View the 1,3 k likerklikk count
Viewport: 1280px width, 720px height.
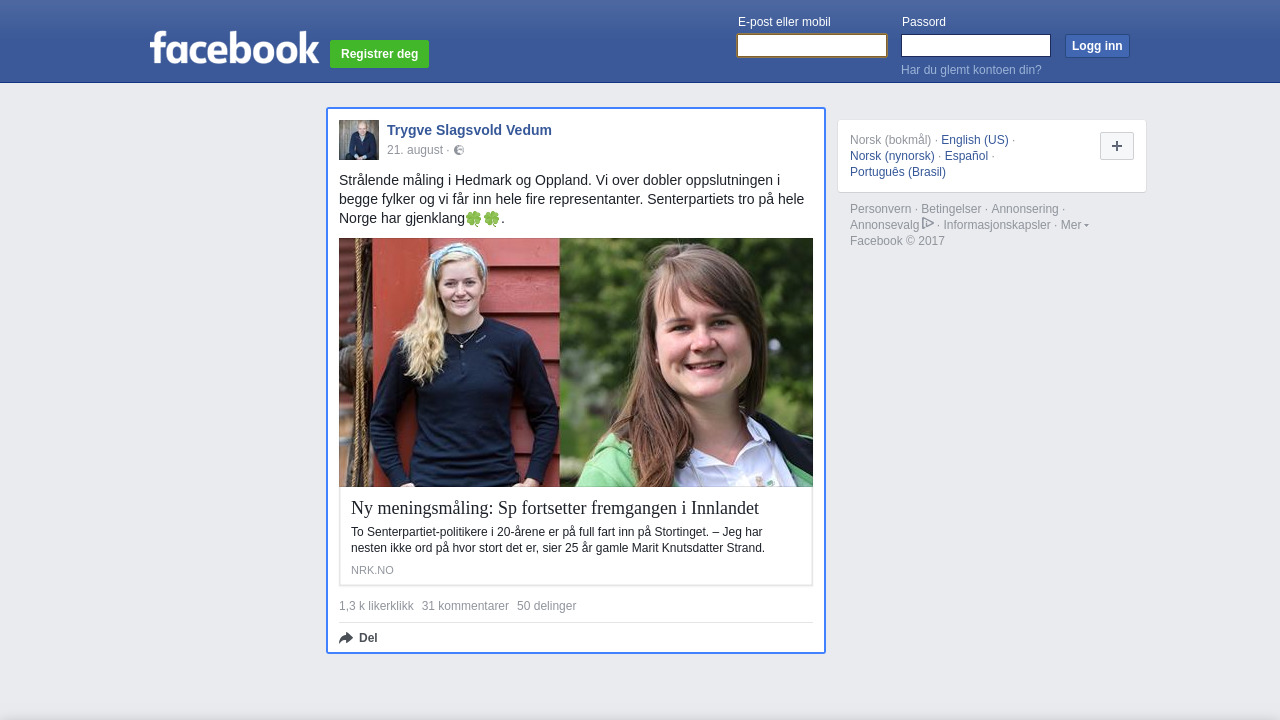point(376,606)
